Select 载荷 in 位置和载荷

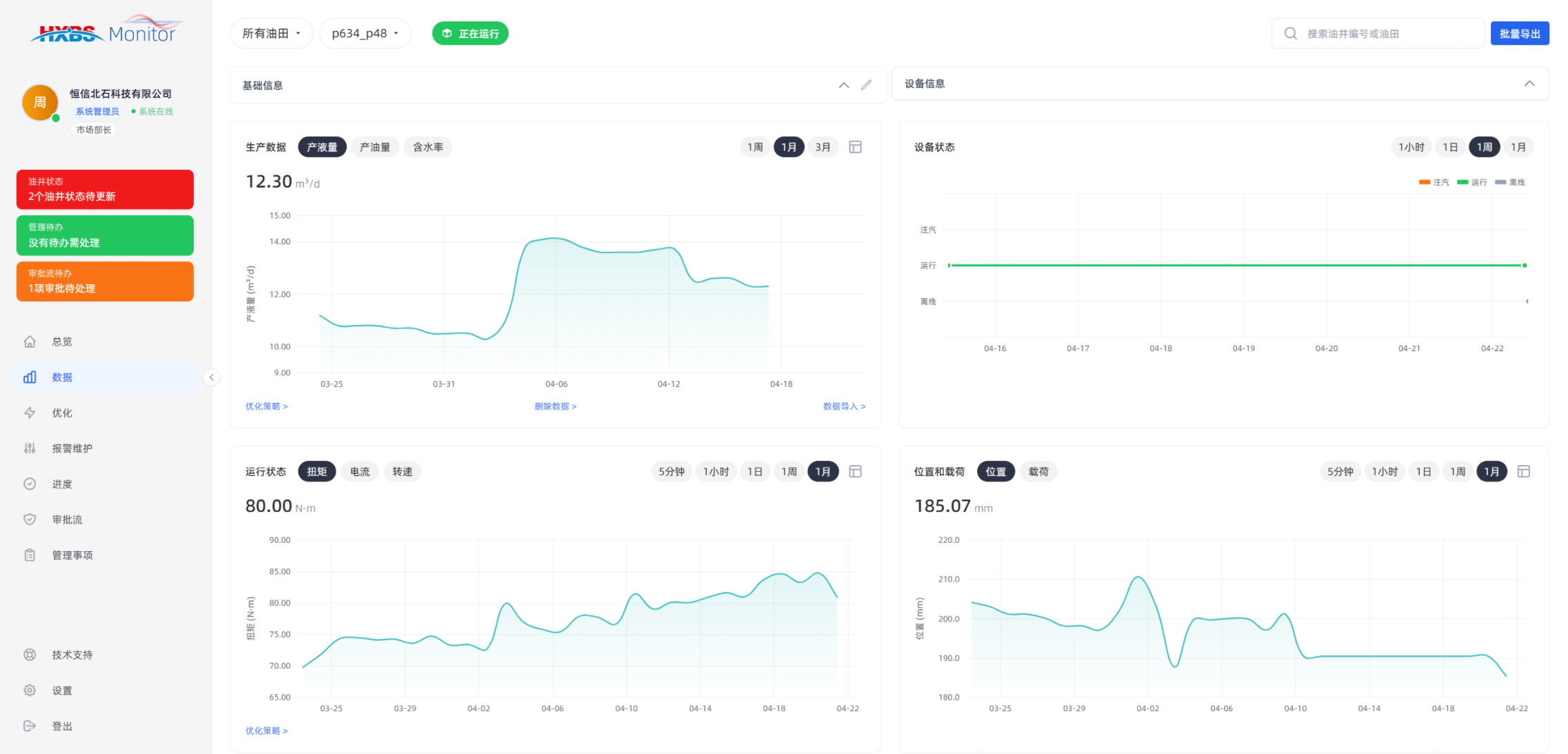[x=1038, y=471]
